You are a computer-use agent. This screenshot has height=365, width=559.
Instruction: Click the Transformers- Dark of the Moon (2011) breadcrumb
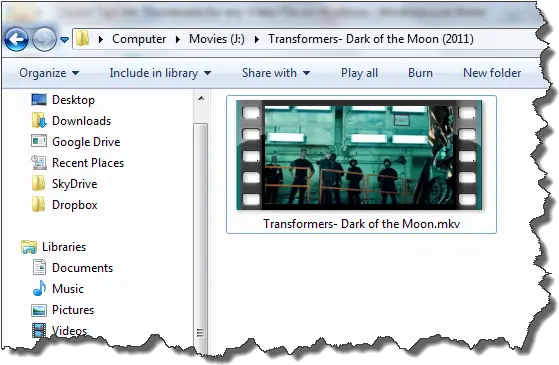pyautogui.click(x=371, y=39)
